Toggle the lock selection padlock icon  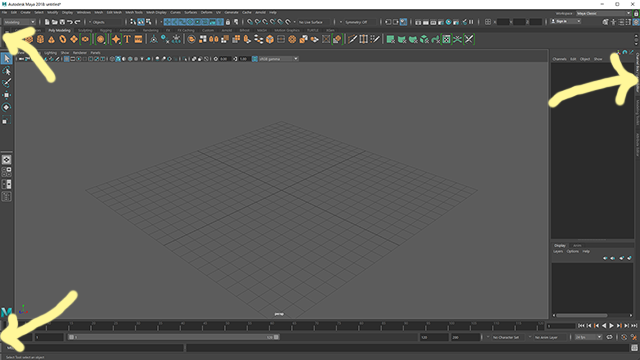coord(228,22)
